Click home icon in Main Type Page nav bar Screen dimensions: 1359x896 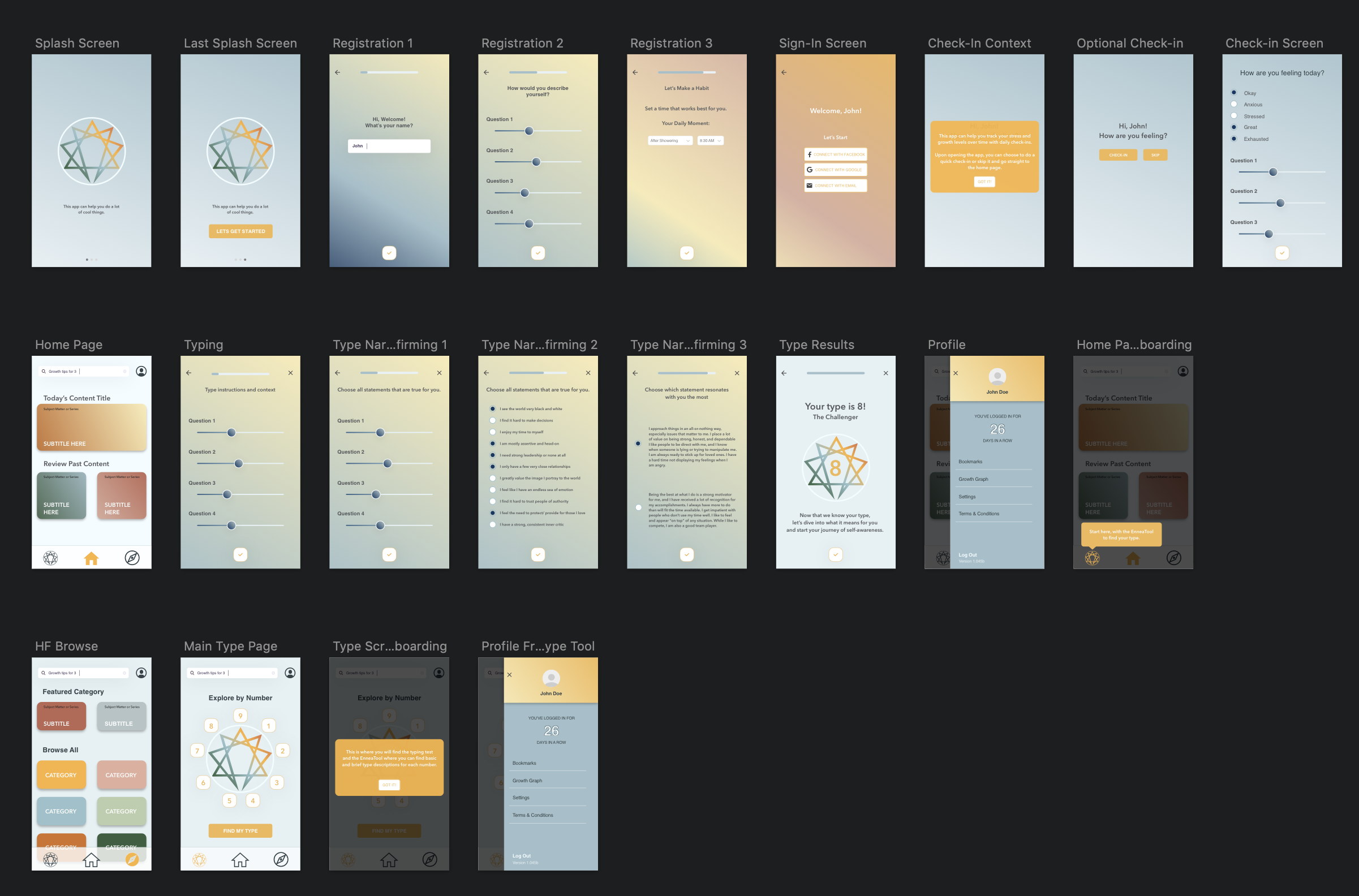240,859
